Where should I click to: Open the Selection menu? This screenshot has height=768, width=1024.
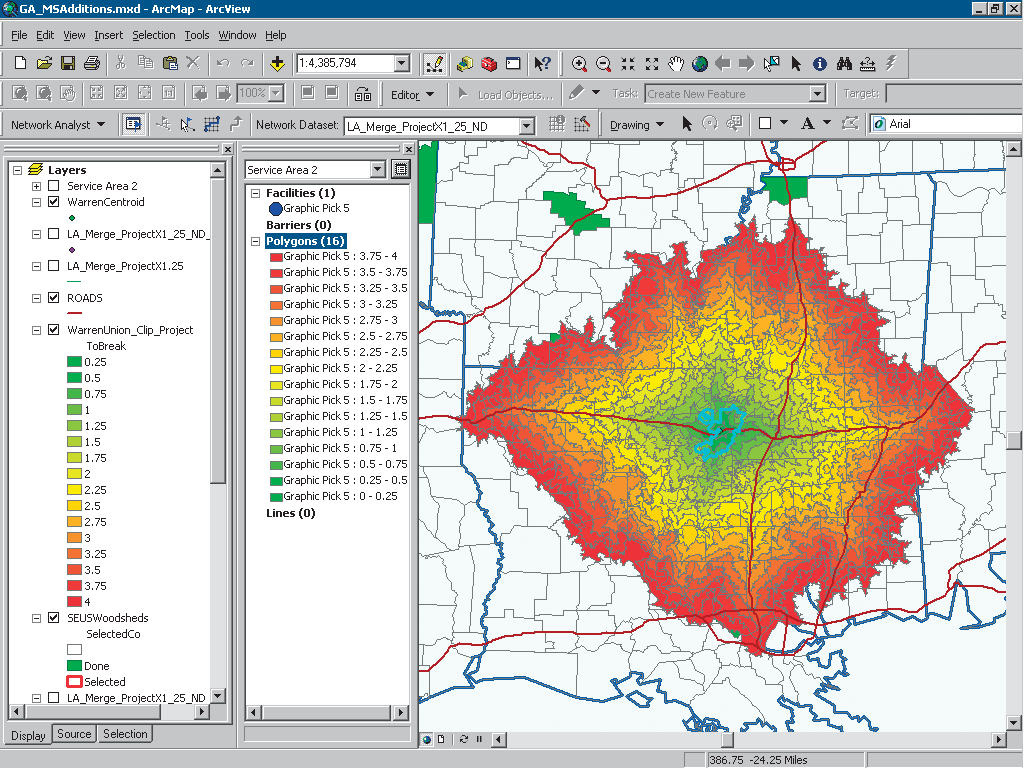[x=153, y=35]
